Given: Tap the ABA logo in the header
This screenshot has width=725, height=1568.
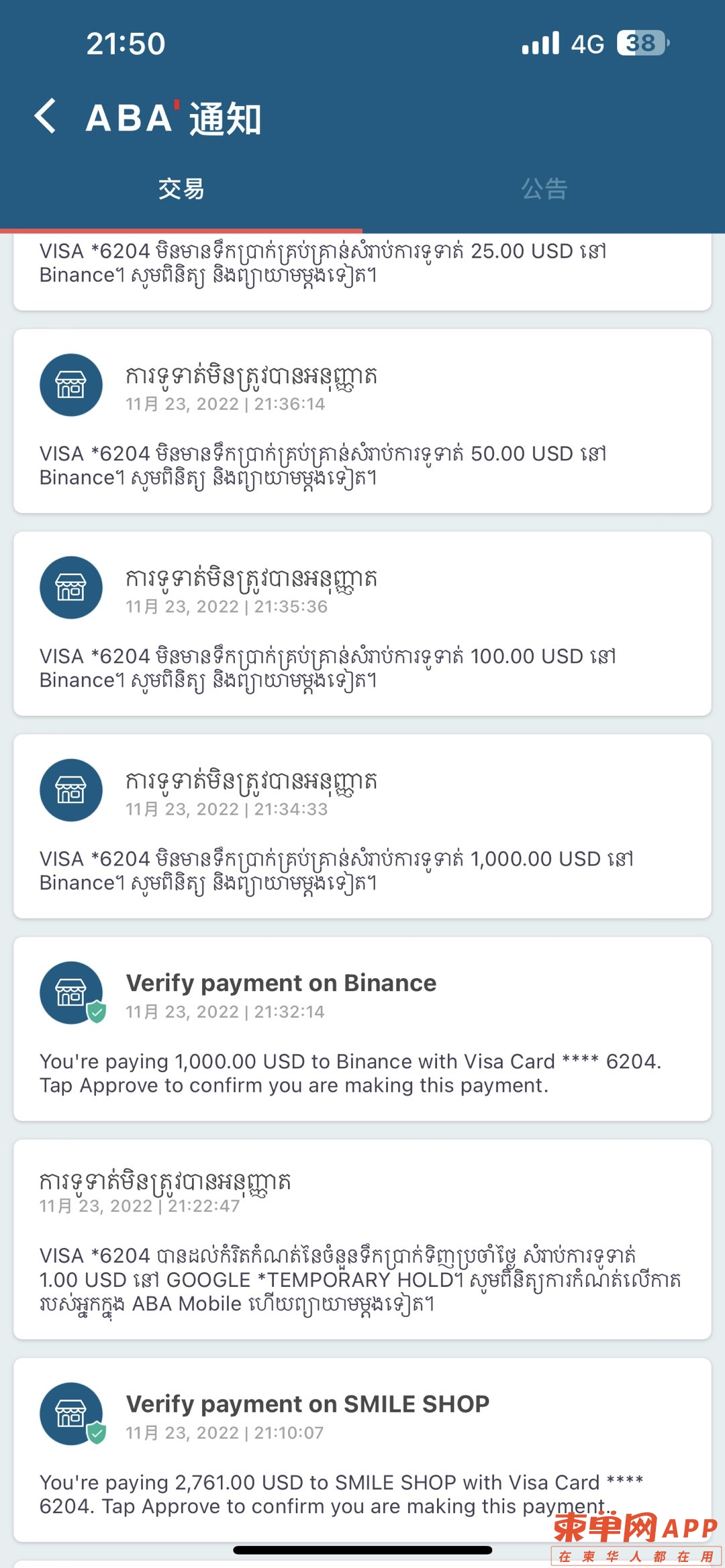Looking at the screenshot, I should pos(132,118).
